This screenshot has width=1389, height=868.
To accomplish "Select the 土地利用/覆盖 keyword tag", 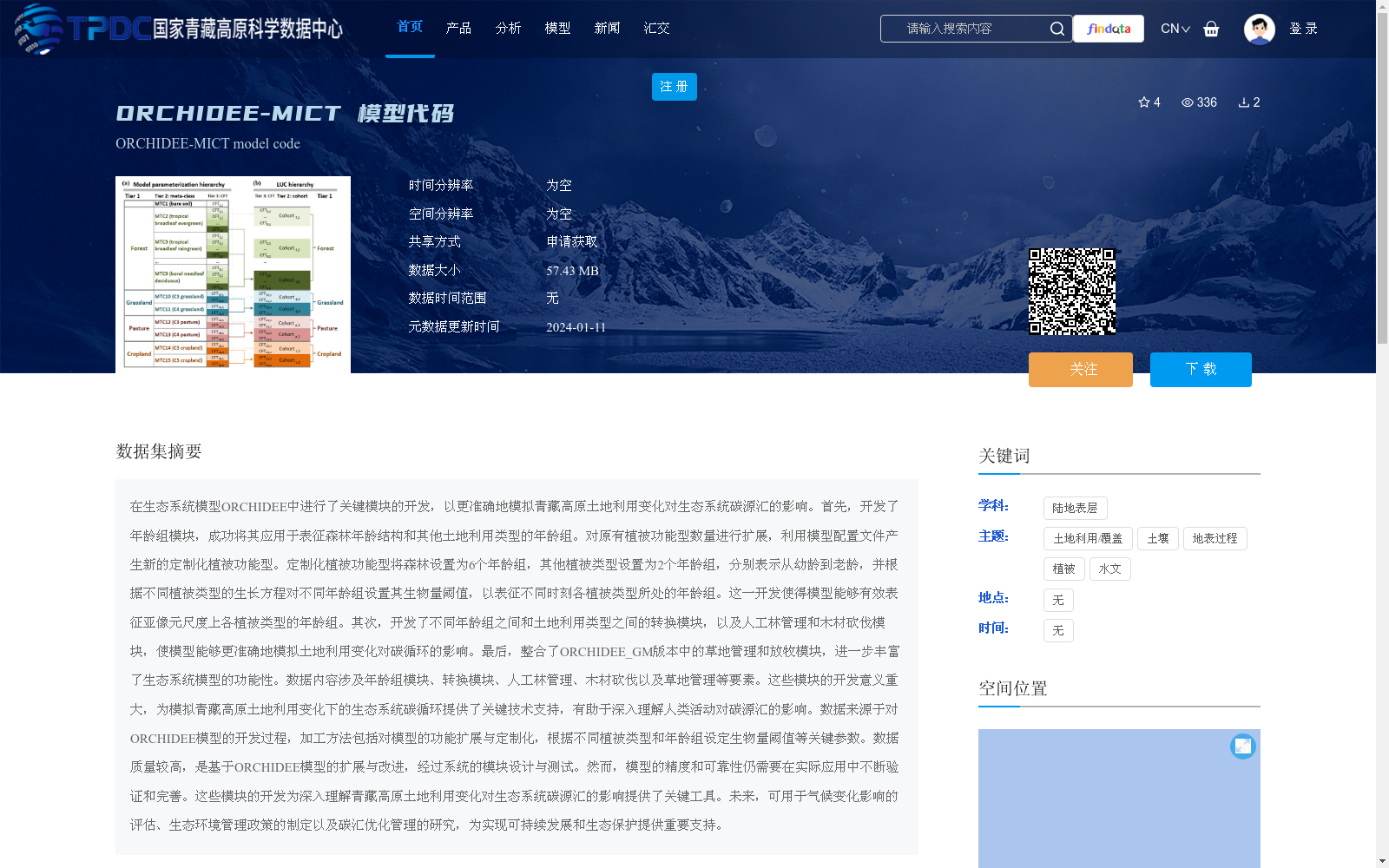I will tap(1087, 538).
